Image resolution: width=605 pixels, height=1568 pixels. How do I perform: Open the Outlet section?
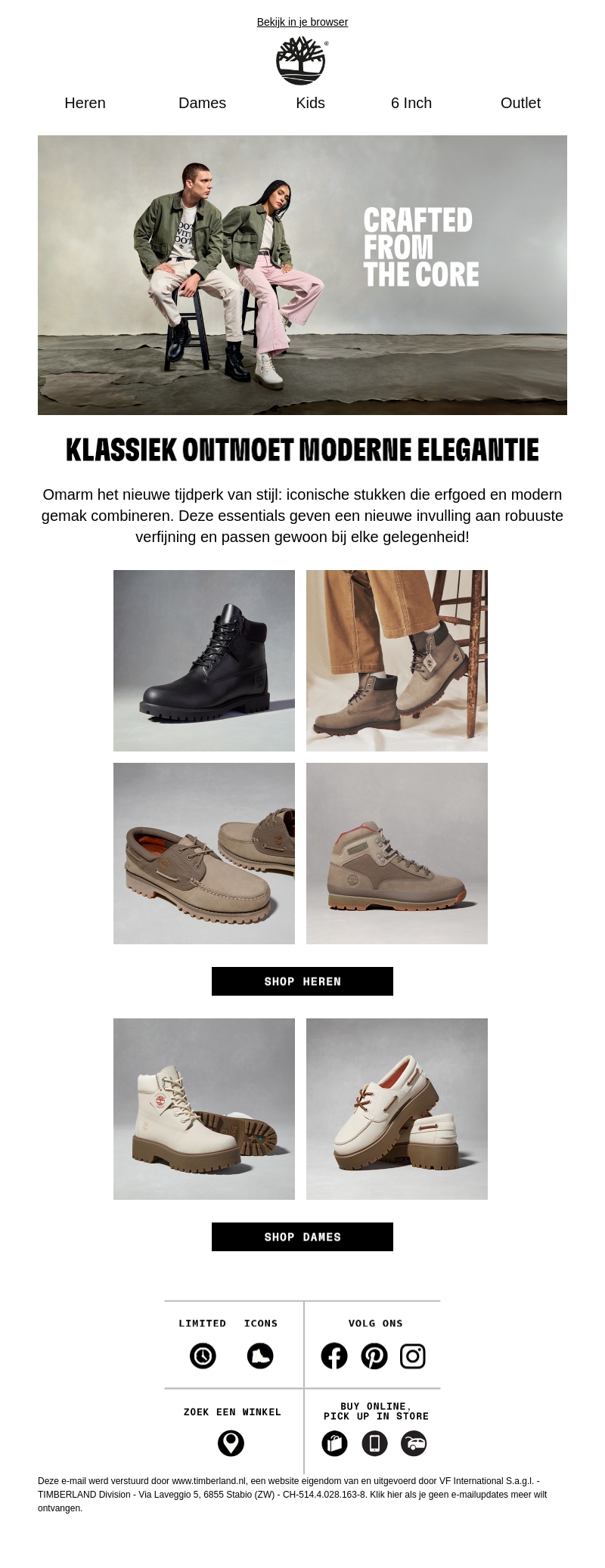coord(520,103)
